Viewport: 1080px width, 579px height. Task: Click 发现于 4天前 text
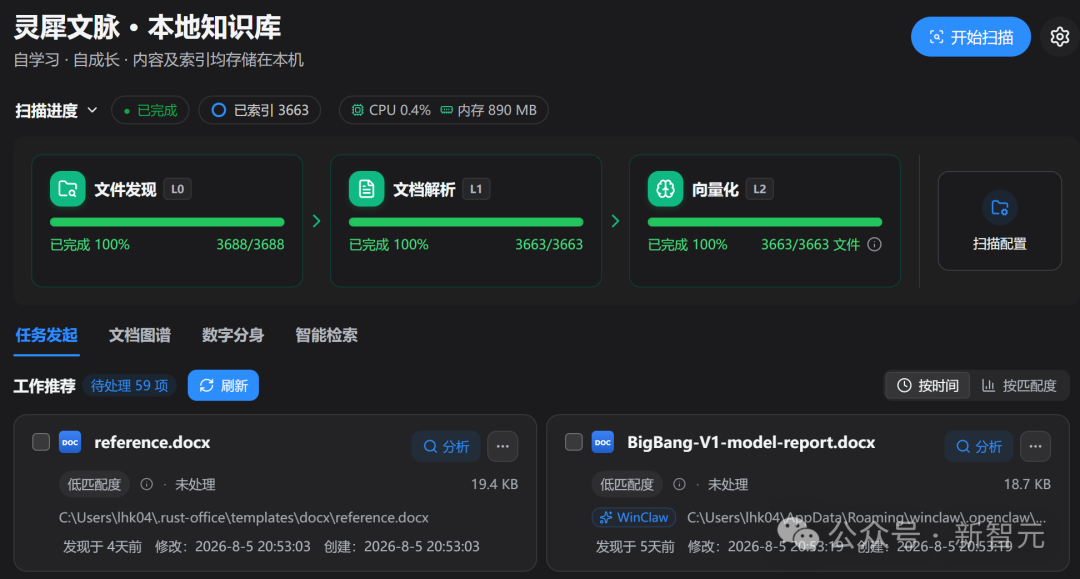click(103, 547)
